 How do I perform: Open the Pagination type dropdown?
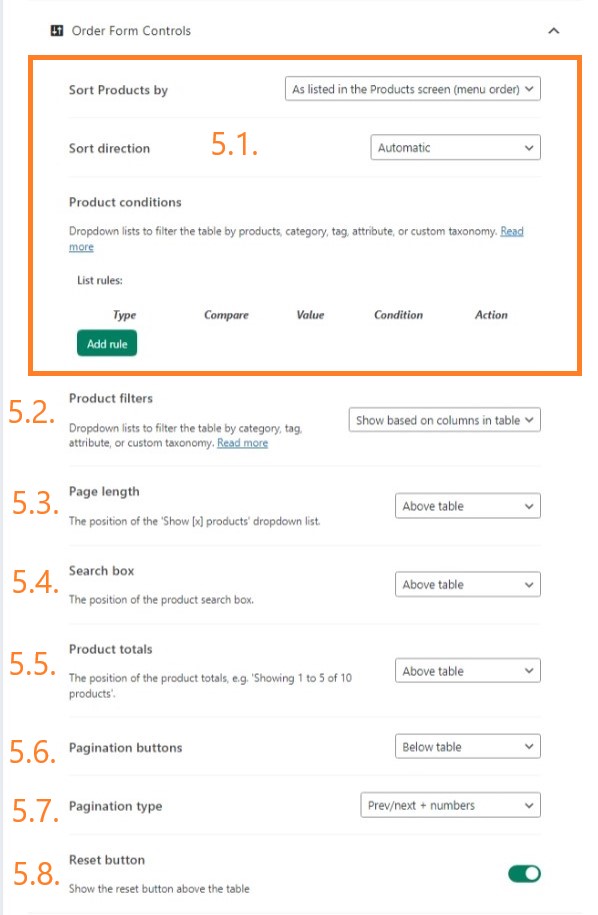(x=450, y=806)
